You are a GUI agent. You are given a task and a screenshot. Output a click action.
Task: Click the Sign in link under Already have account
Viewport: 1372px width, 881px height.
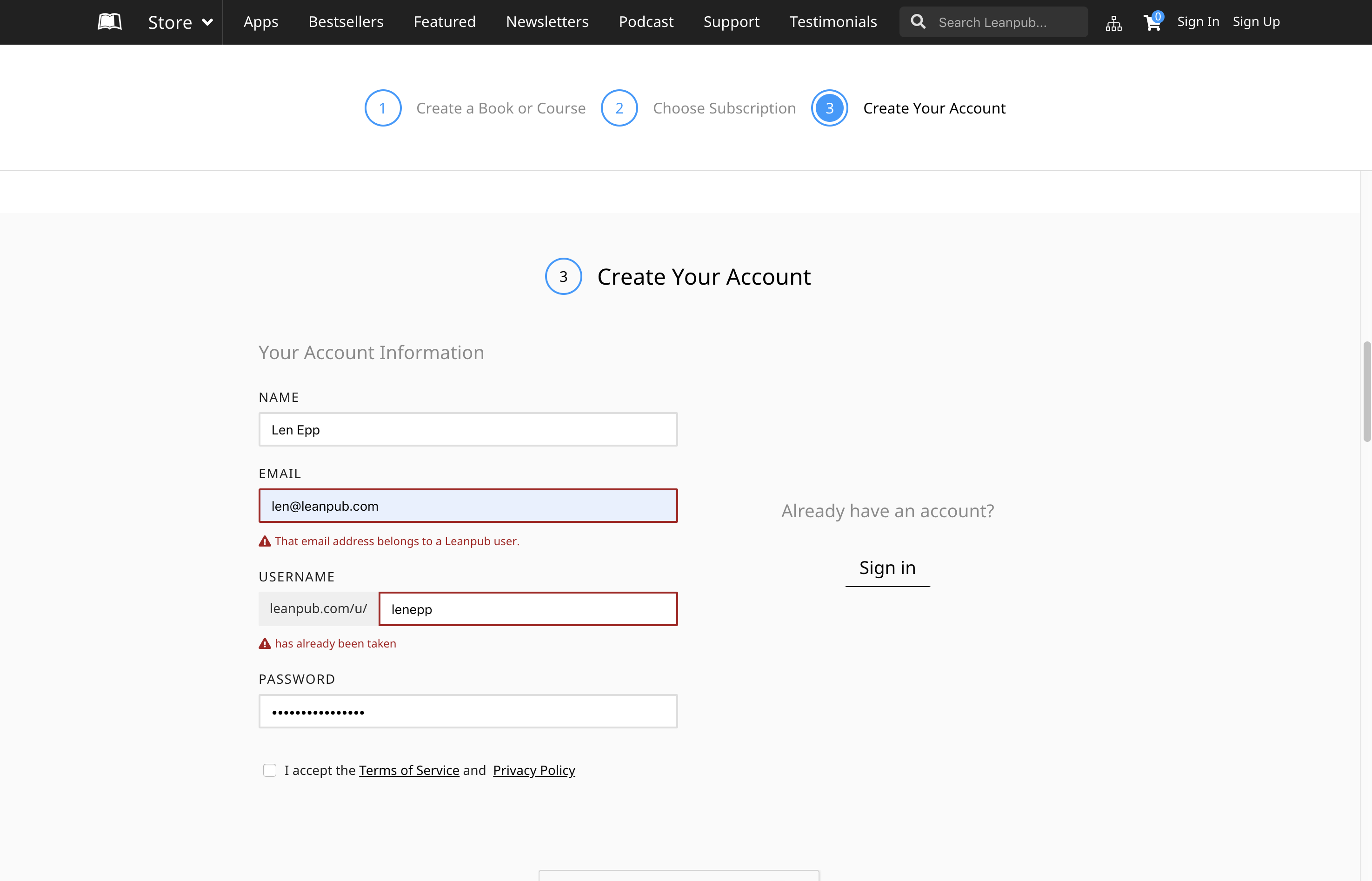887,567
